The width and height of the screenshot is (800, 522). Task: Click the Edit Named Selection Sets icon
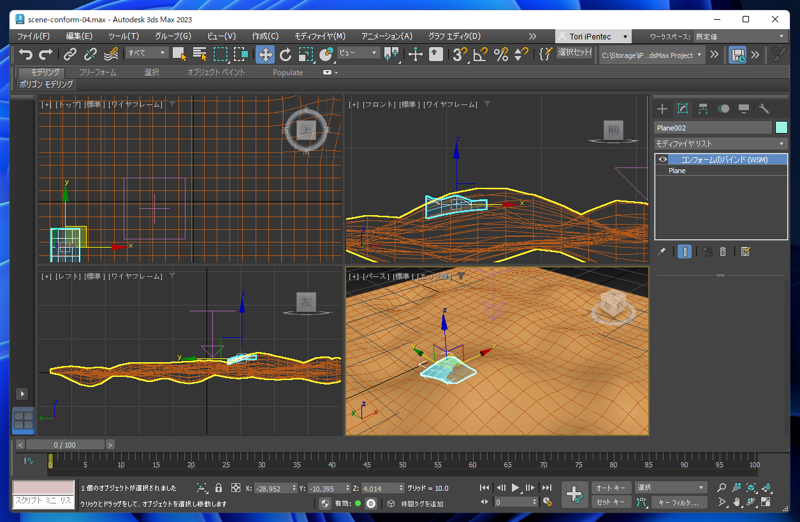click(545, 54)
